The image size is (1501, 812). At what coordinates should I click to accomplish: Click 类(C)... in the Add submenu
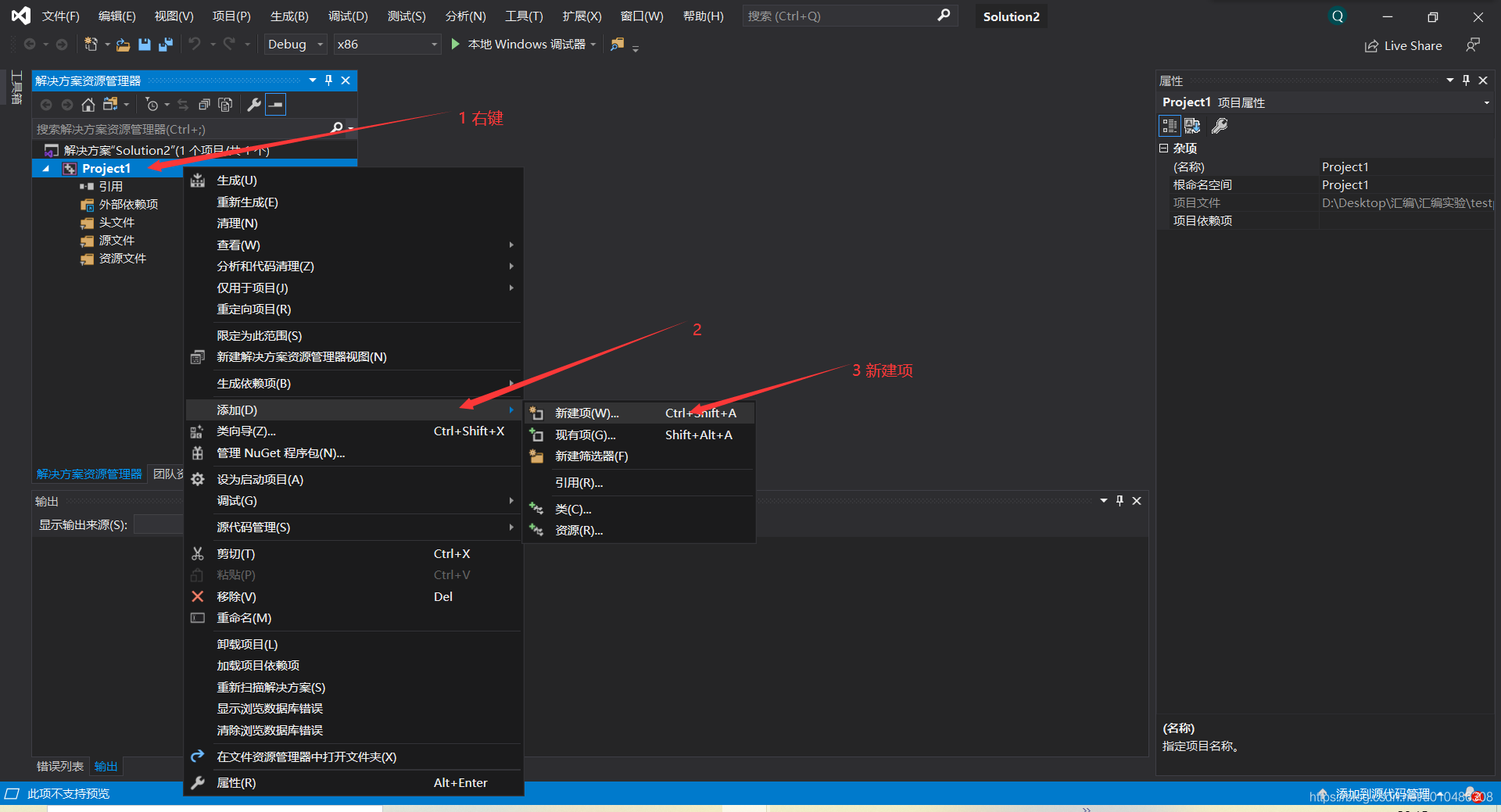pos(639,510)
